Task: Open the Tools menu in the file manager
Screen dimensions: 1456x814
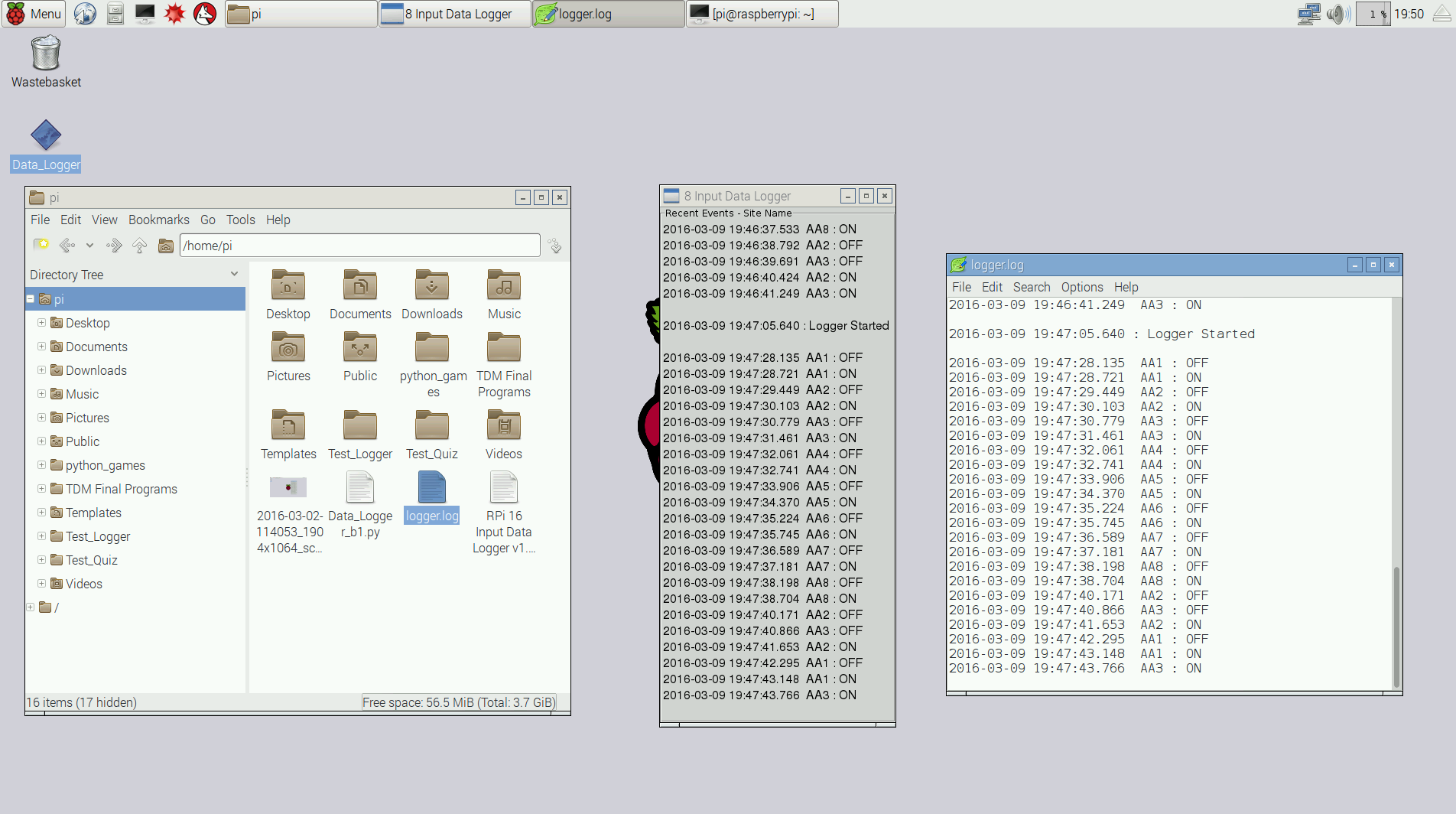Action: pyautogui.click(x=240, y=220)
